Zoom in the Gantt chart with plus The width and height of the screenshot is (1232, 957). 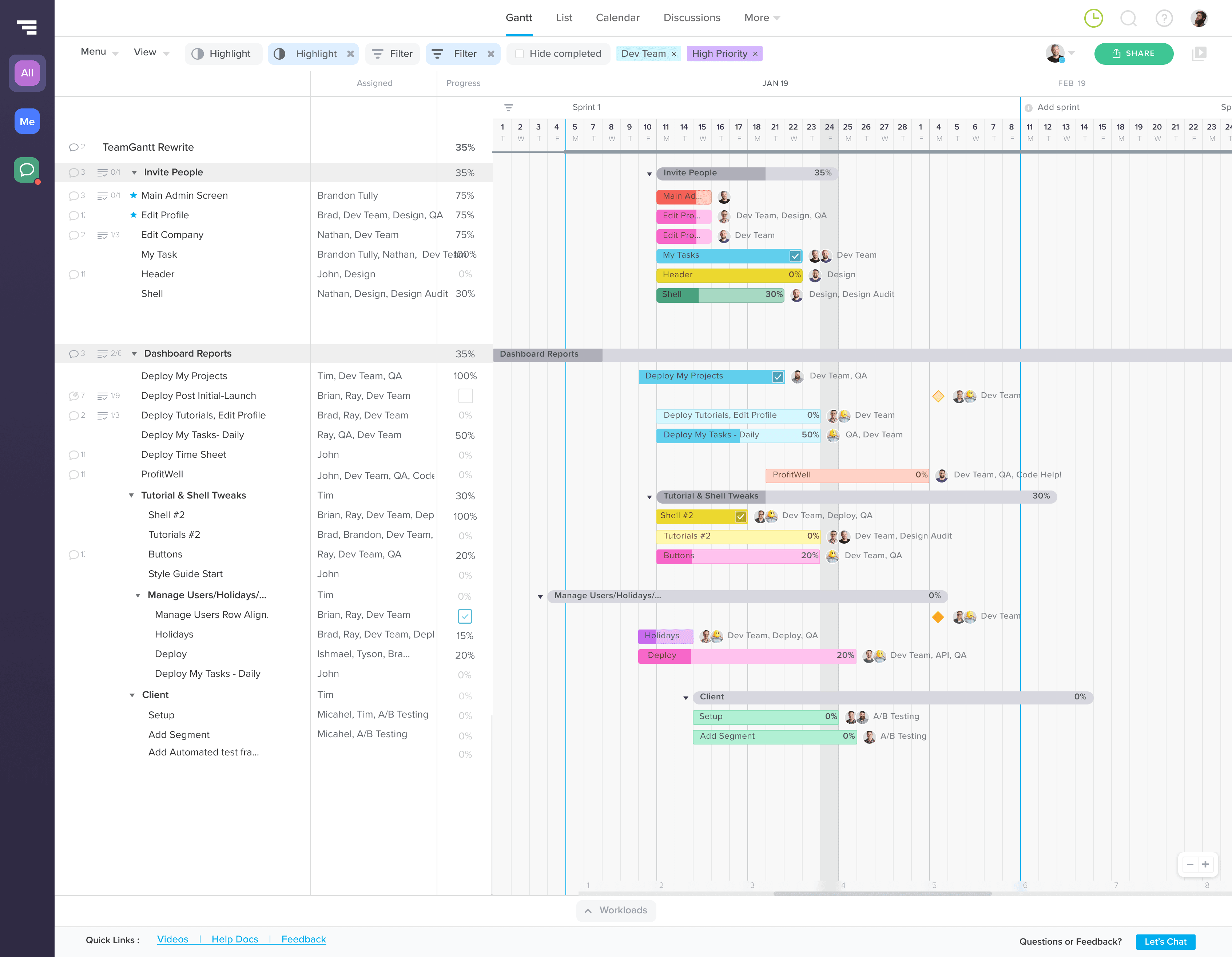1205,864
